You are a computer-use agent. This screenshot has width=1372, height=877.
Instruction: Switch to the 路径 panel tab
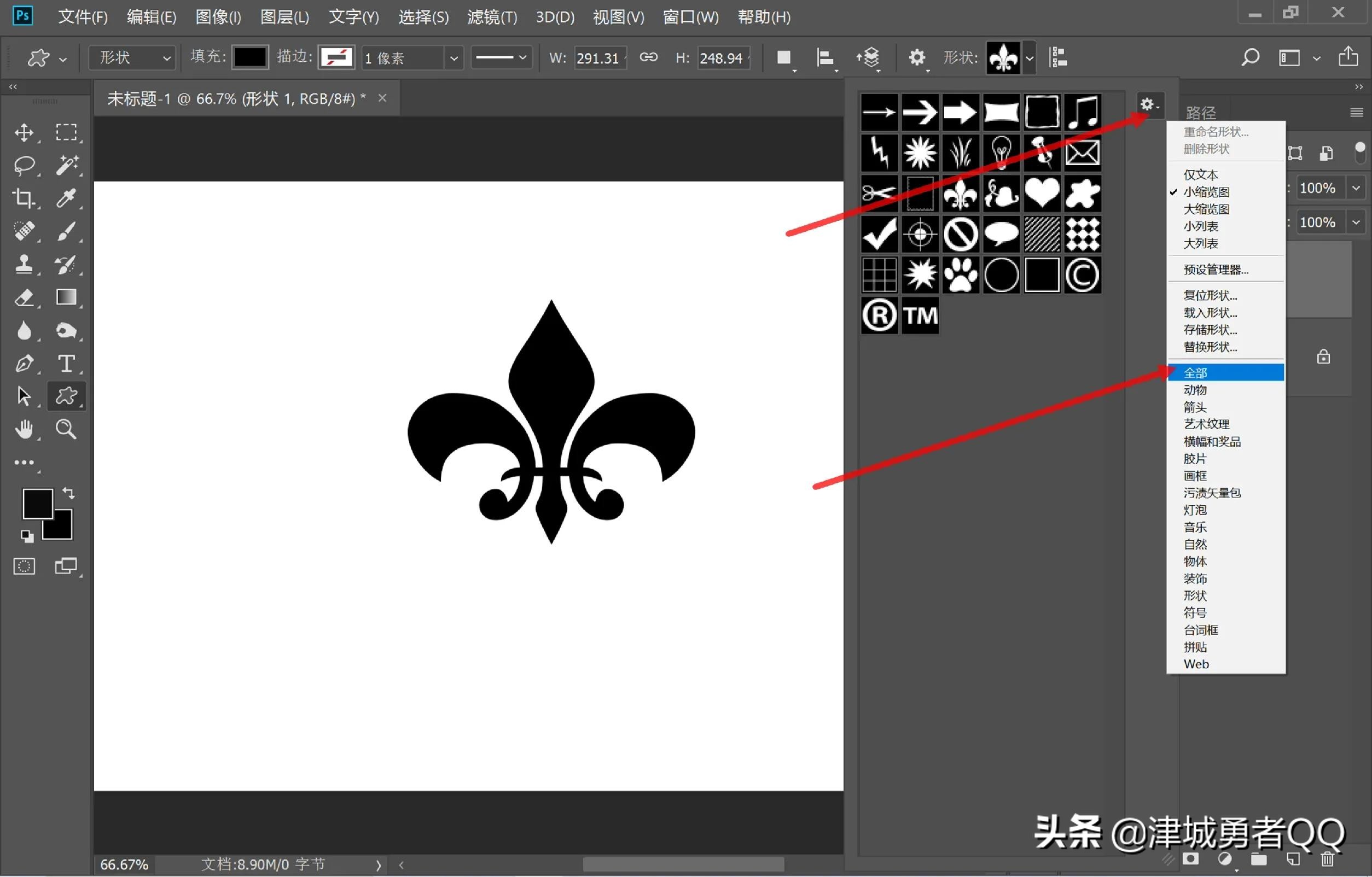coord(1200,112)
